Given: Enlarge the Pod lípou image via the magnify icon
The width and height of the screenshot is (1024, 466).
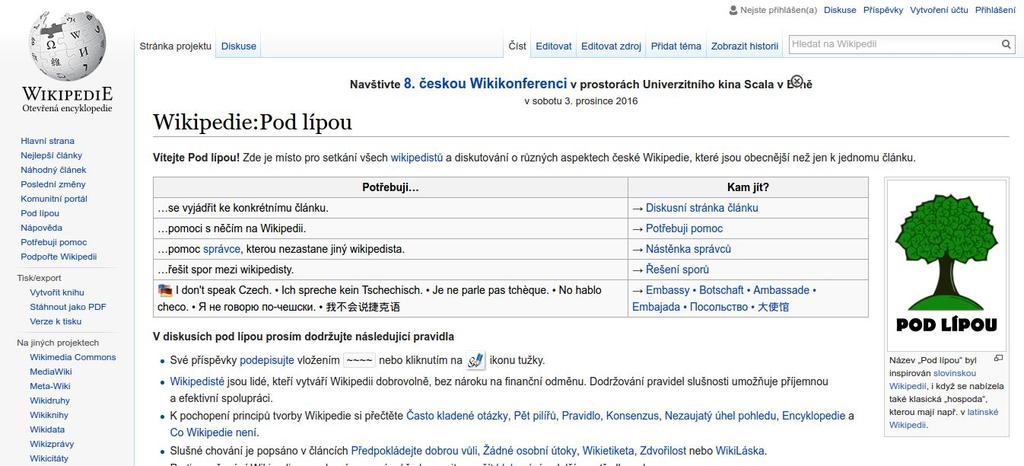Looking at the screenshot, I should (998, 358).
